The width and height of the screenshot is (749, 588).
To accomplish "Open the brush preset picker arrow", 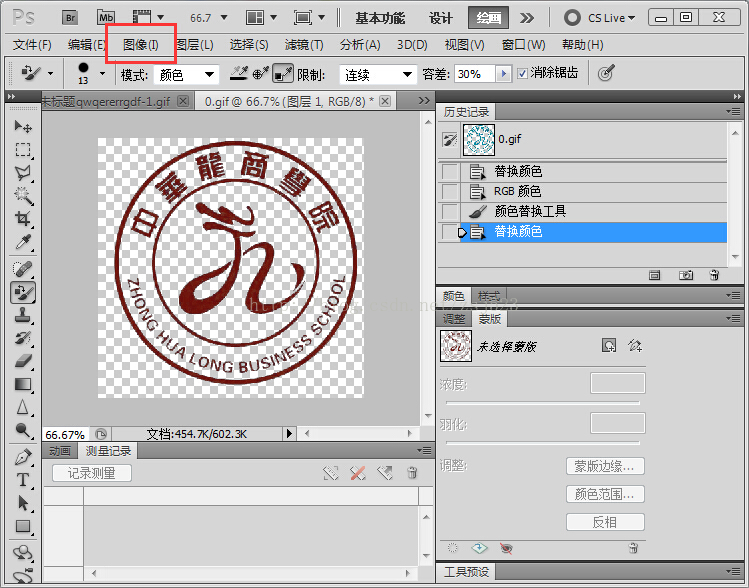I will [102, 74].
